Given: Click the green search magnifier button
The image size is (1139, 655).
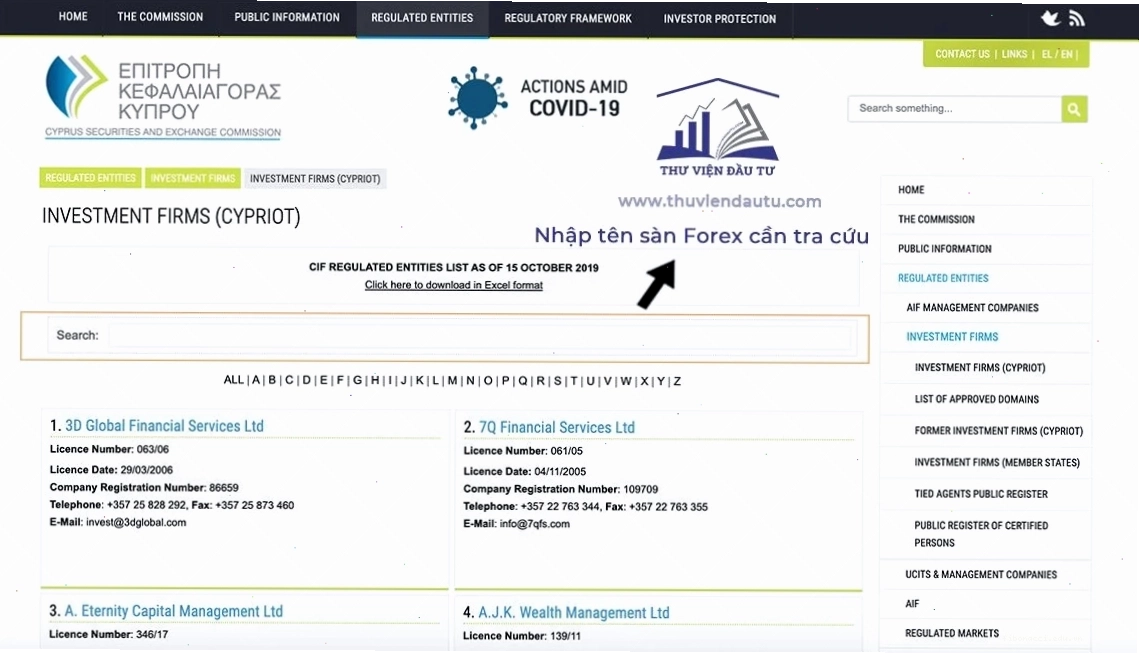Looking at the screenshot, I should pyautogui.click(x=1074, y=110).
